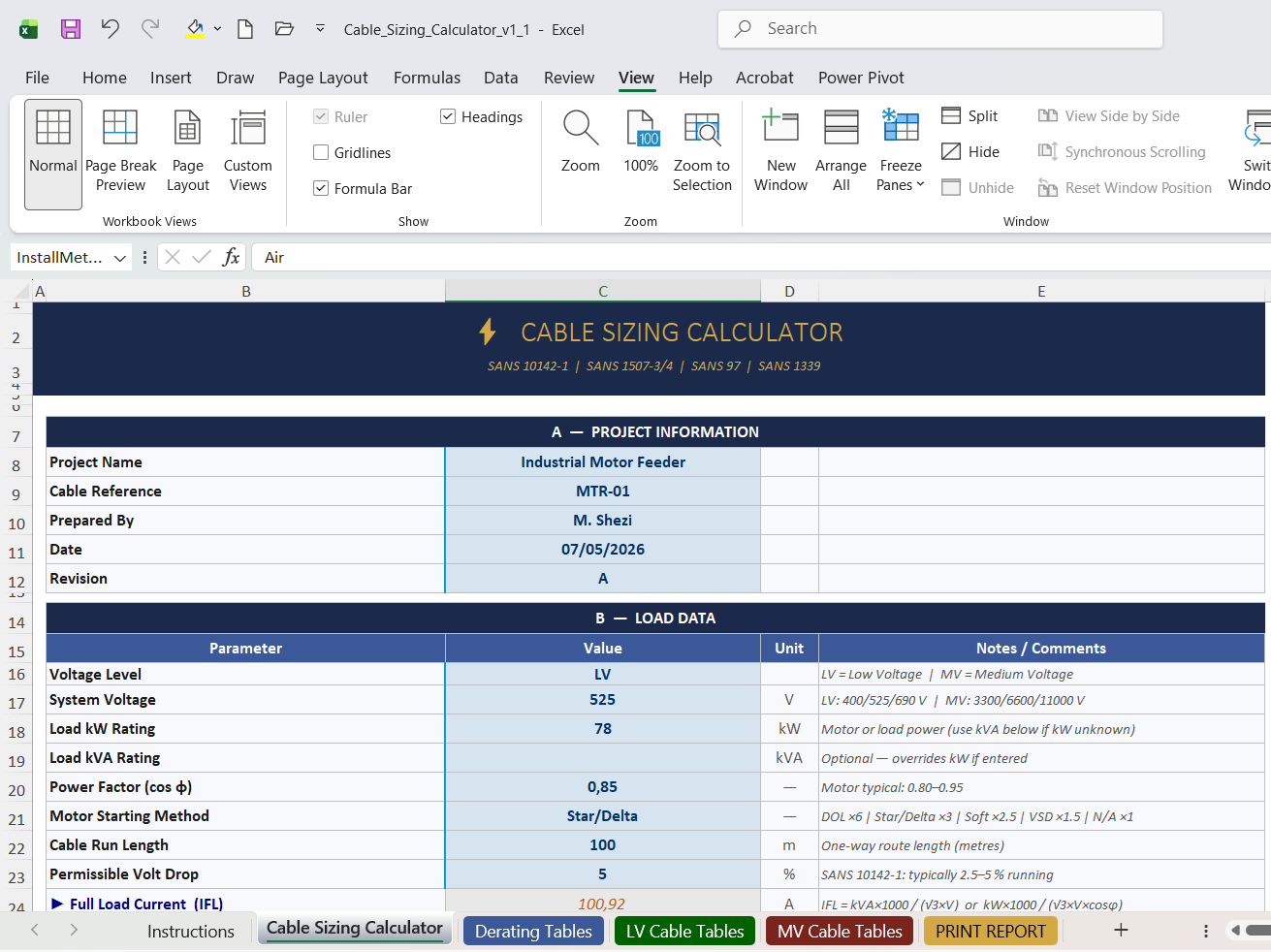
Task: Click into the Search box
Action: tap(940, 29)
